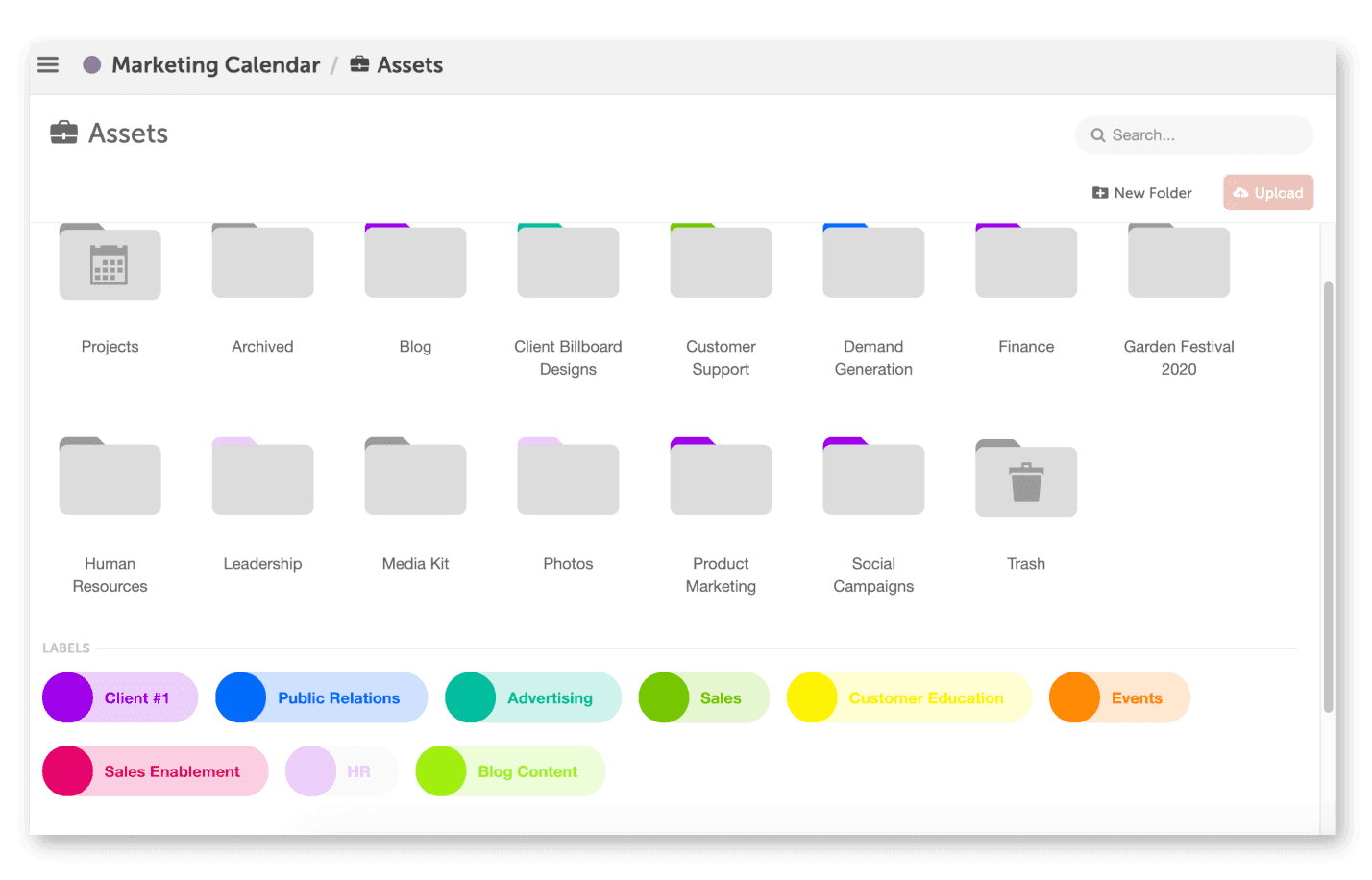Open the Photos folder icon
1372x880 pixels.
[x=568, y=477]
